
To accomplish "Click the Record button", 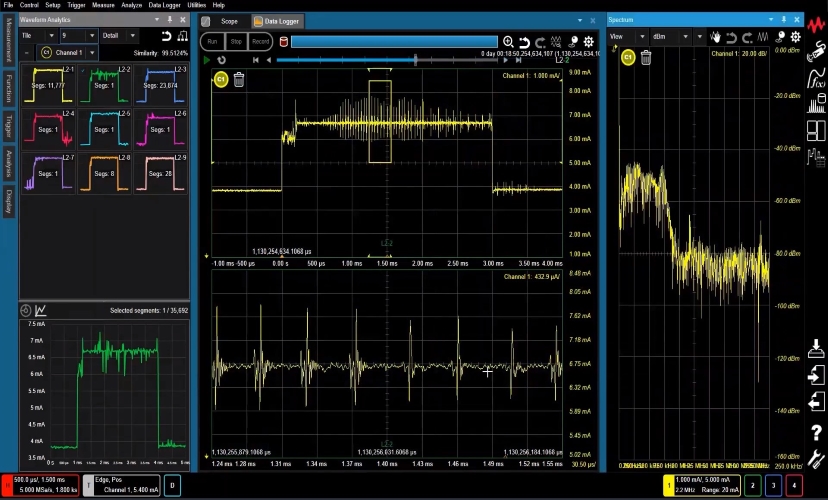I will click(260, 42).
